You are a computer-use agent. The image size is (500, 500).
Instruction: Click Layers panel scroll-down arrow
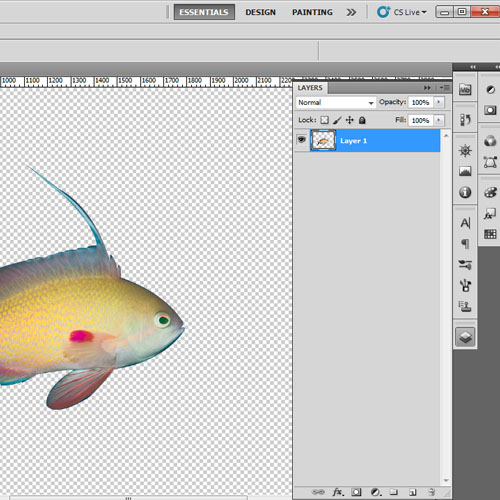pyautogui.click(x=446, y=480)
